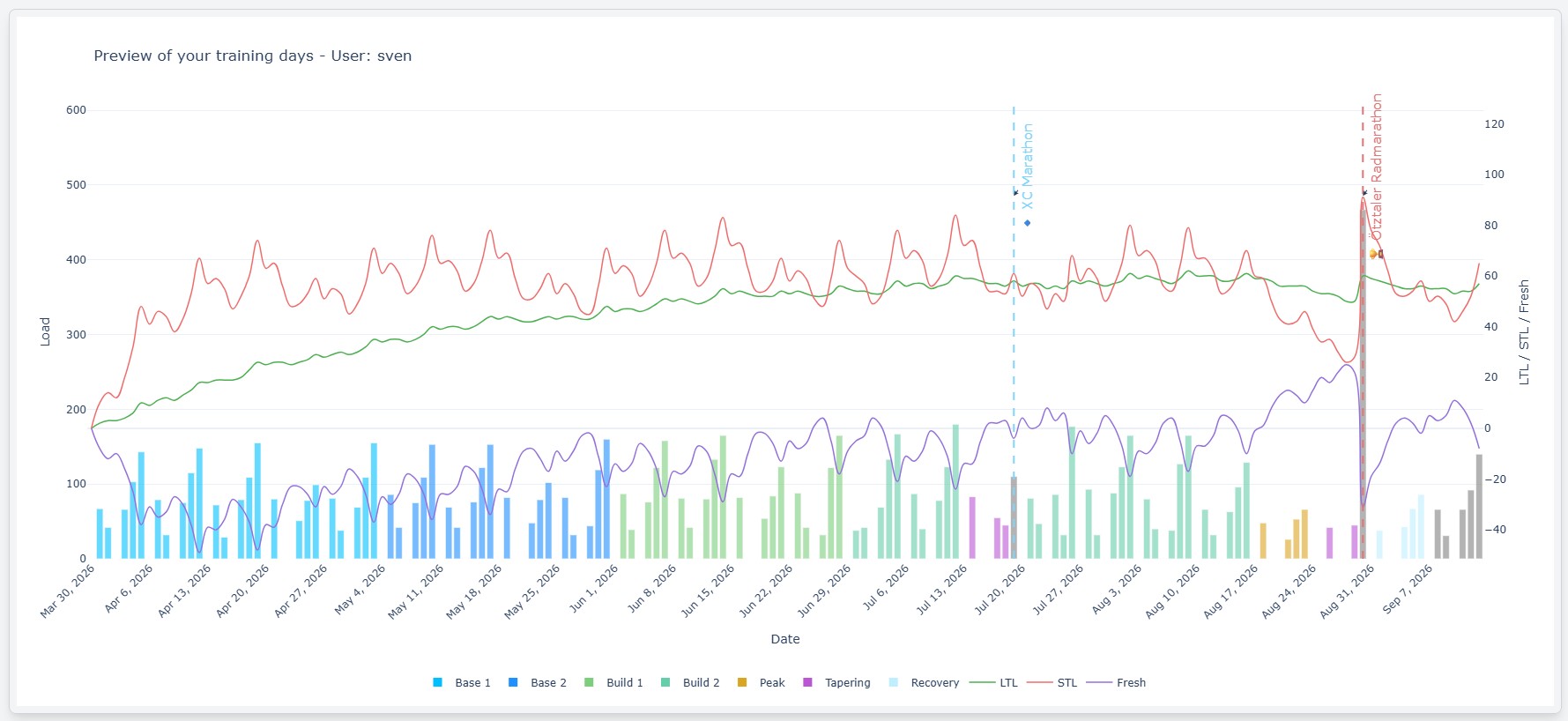Click the 'May 11, 2026' date tick
Screen dimensions: 1568x721
click(416, 592)
